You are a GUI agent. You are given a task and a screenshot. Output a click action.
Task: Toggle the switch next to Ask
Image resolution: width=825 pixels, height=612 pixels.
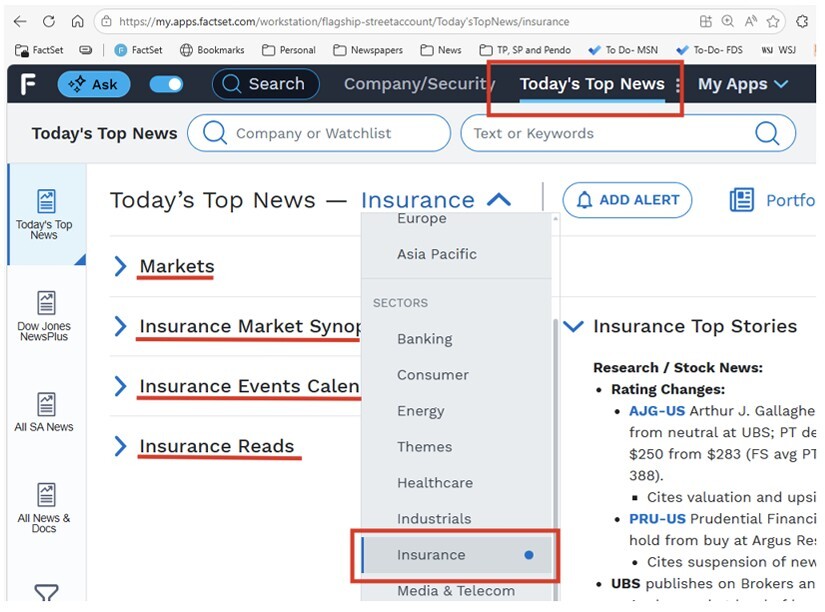166,84
